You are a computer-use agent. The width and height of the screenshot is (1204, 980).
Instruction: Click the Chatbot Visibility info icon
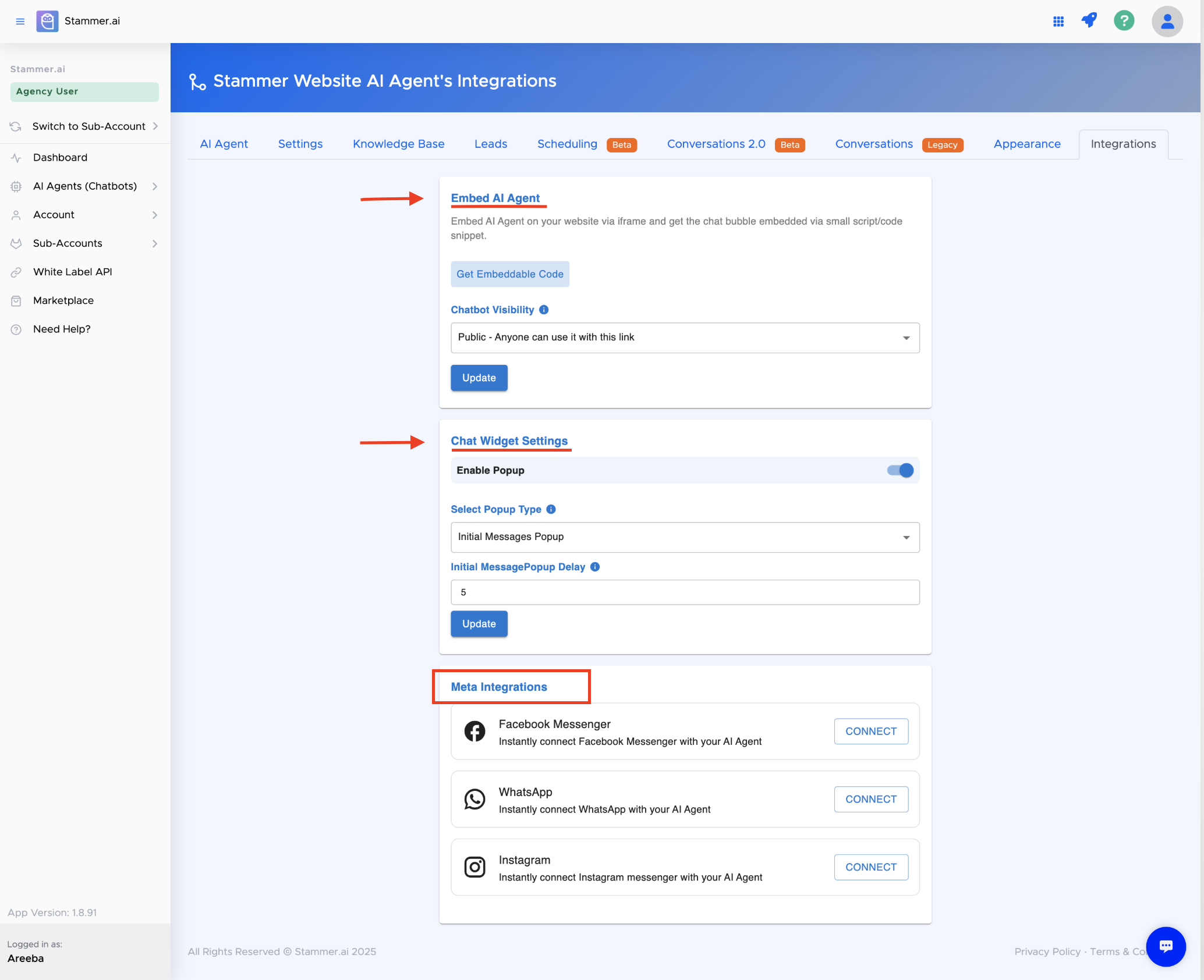click(544, 310)
